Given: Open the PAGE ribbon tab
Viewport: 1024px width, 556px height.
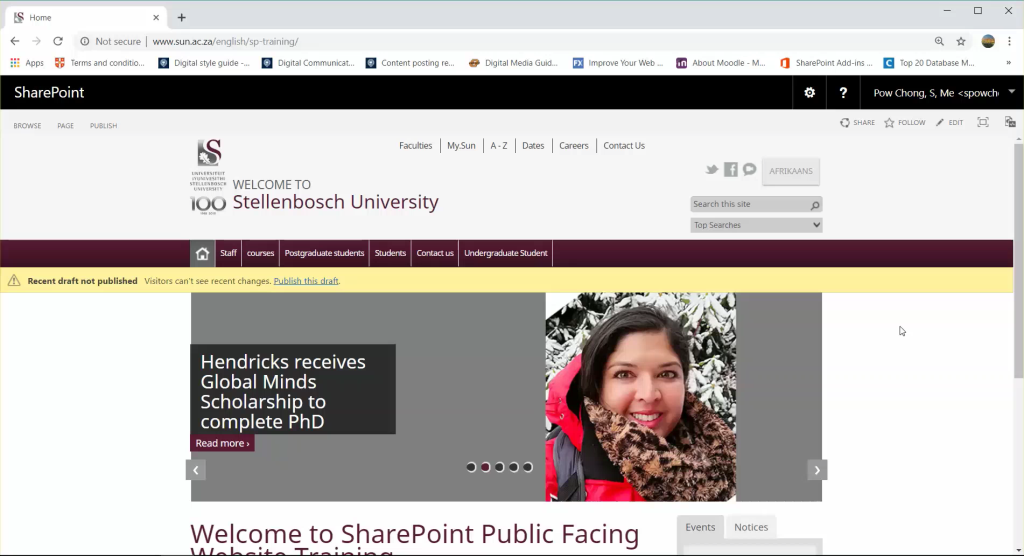Looking at the screenshot, I should pos(65,125).
